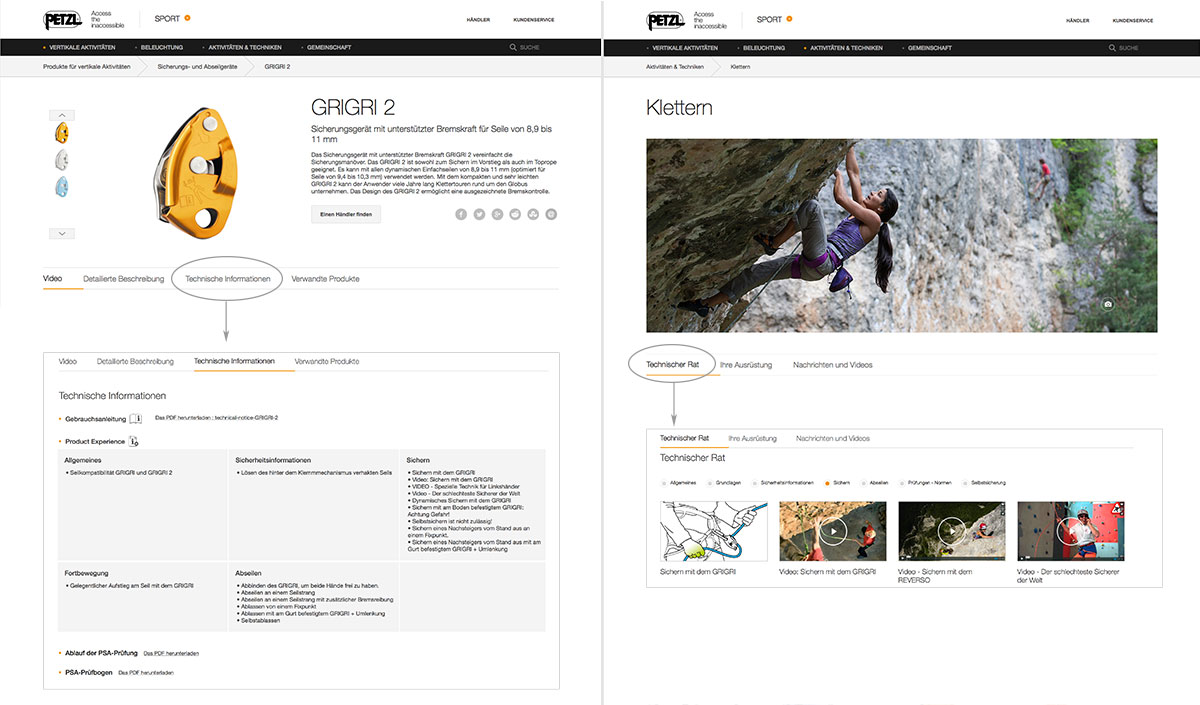Share GRIGRI 2 on Google Plus
The height and width of the screenshot is (705, 1200).
click(497, 214)
